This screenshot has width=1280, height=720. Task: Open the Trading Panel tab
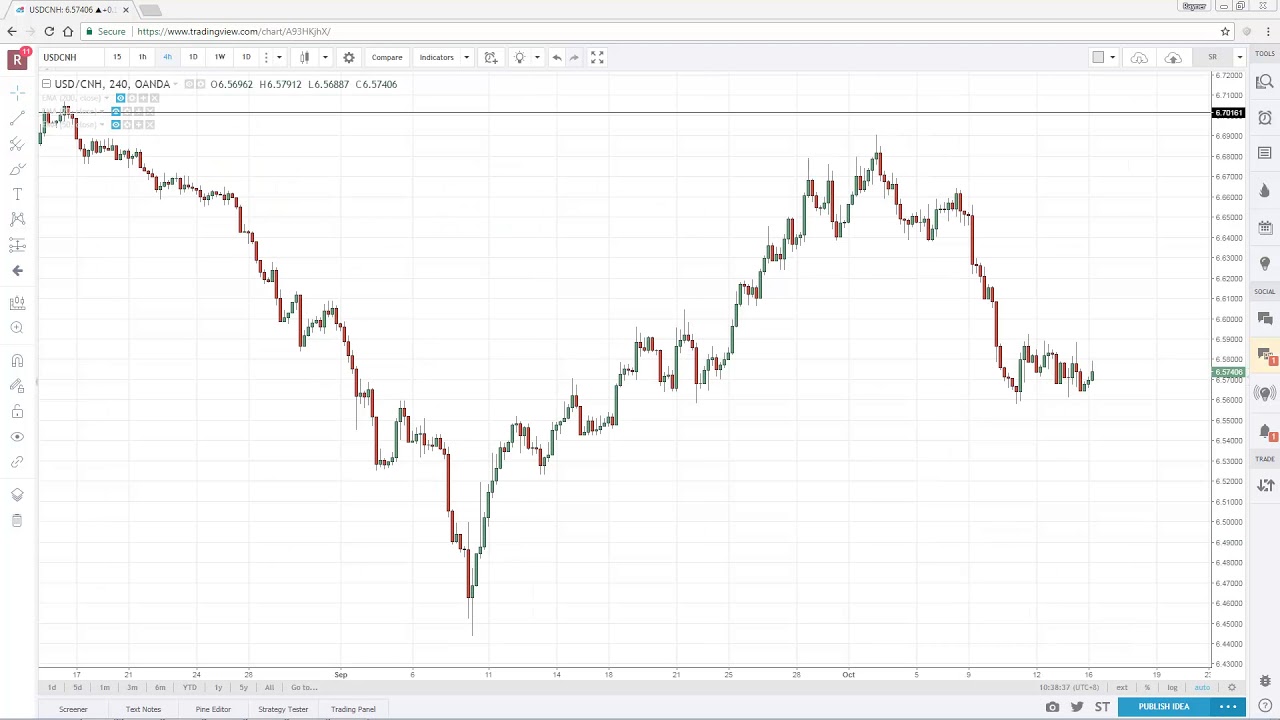(x=353, y=709)
